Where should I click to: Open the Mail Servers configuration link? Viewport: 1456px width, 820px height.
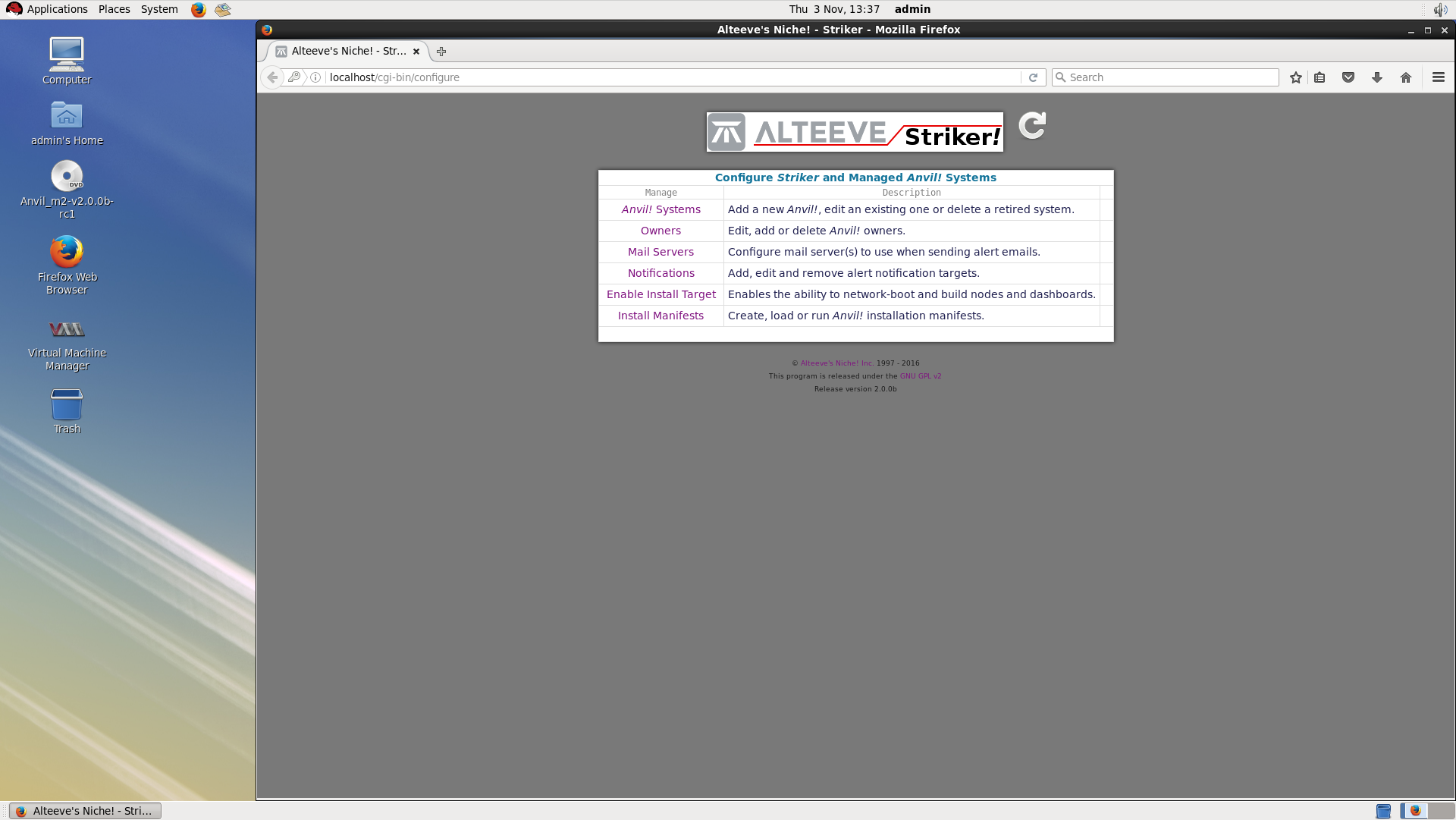click(x=661, y=252)
